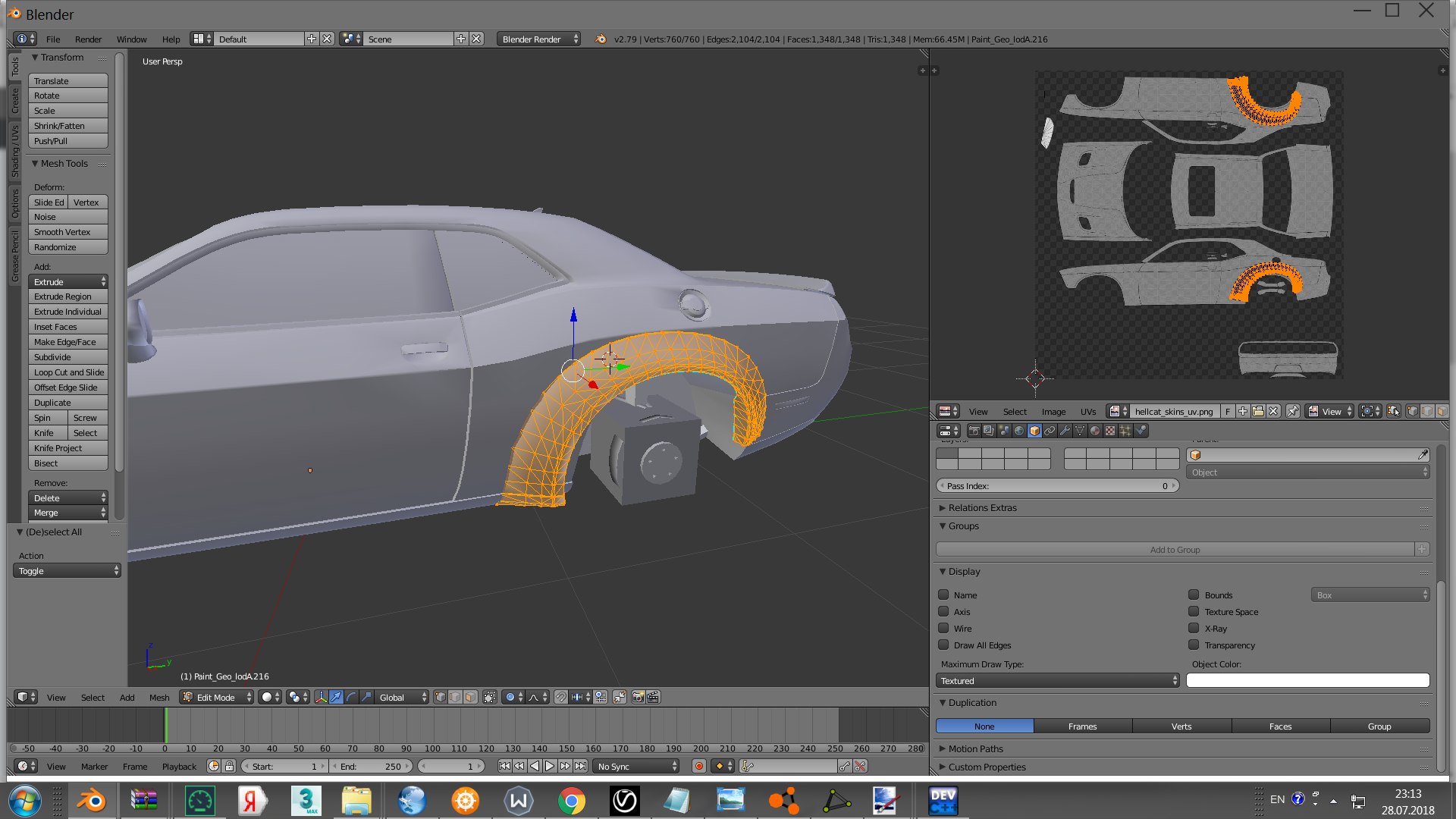The image size is (1456, 819).
Task: Enable the Wire display checkbox
Action: coord(943,628)
